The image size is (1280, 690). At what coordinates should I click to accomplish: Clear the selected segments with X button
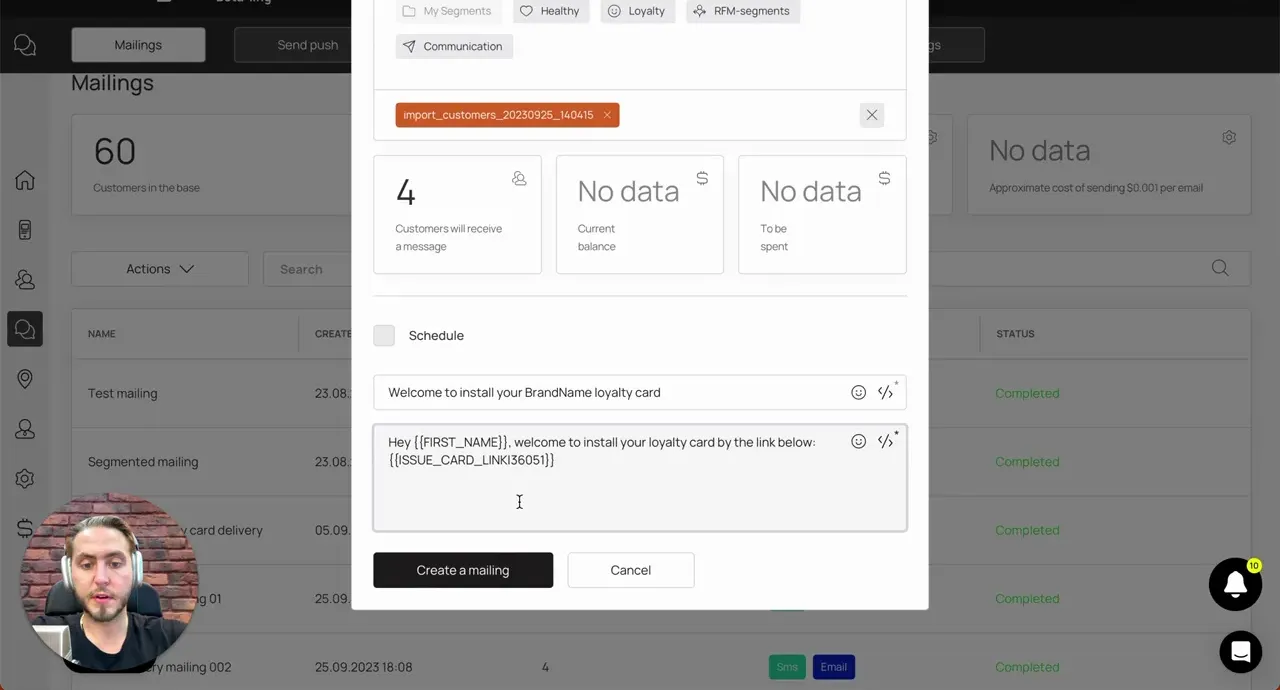coord(872,115)
